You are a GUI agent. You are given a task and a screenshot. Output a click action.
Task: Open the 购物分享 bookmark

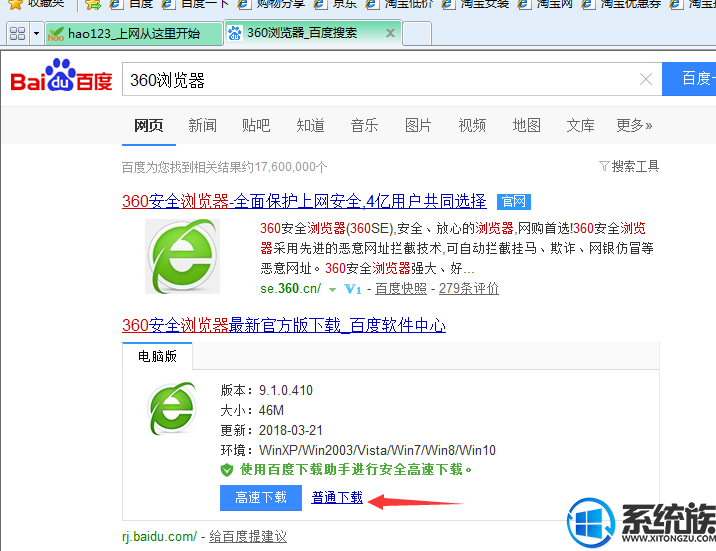(272, 4)
